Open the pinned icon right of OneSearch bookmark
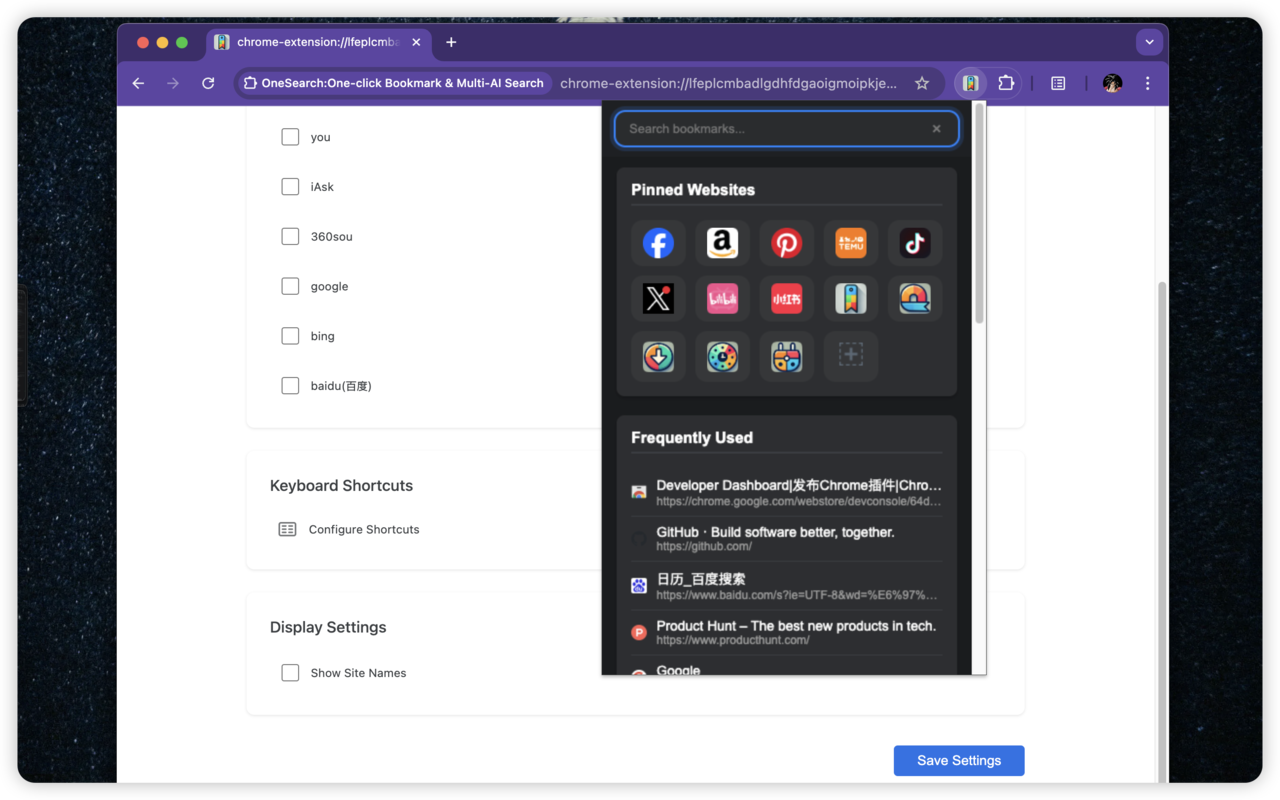 point(915,299)
